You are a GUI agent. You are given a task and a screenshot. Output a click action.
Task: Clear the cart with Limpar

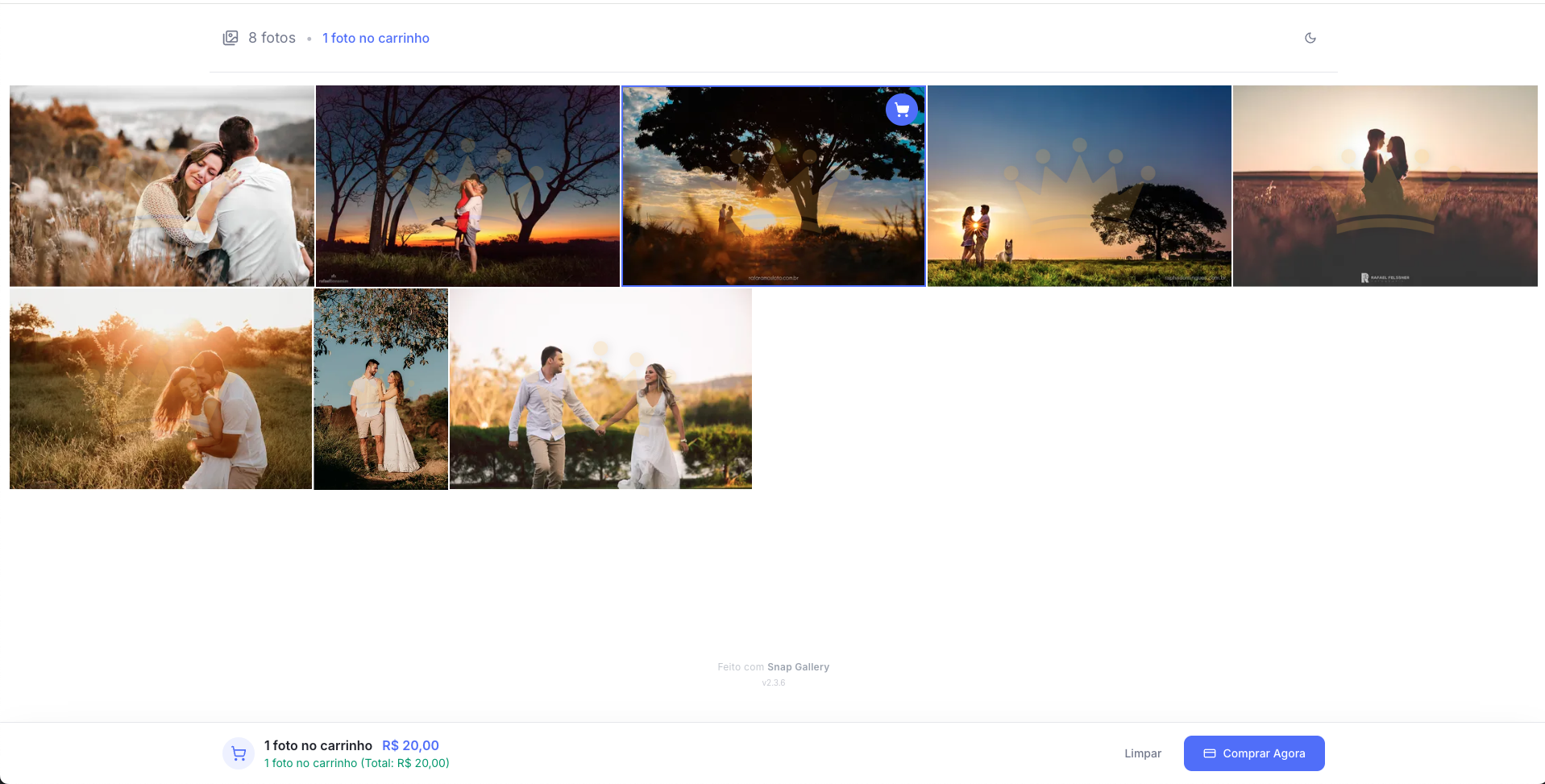1143,753
